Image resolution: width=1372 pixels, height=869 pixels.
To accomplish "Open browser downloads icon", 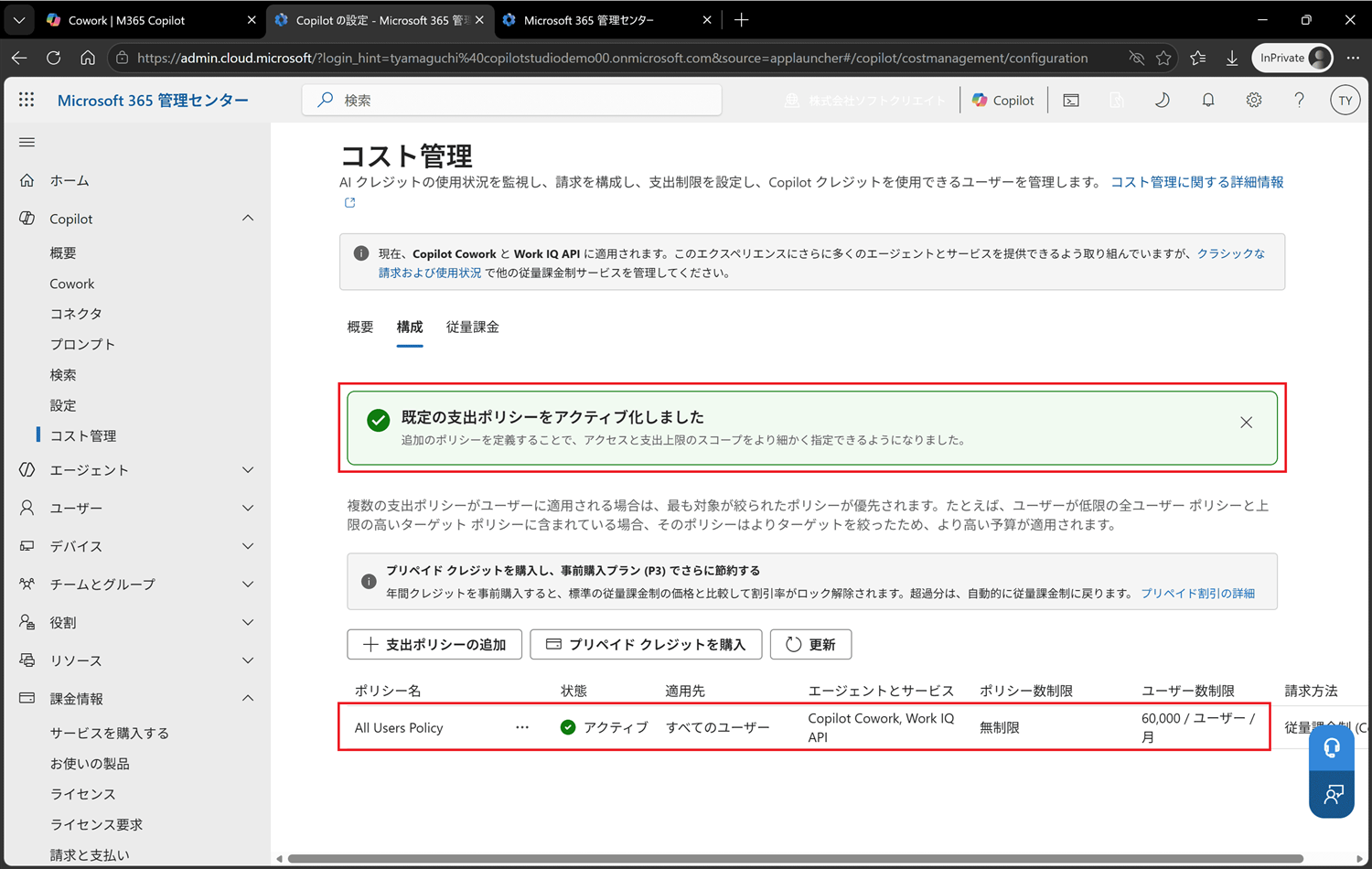I will (1232, 58).
